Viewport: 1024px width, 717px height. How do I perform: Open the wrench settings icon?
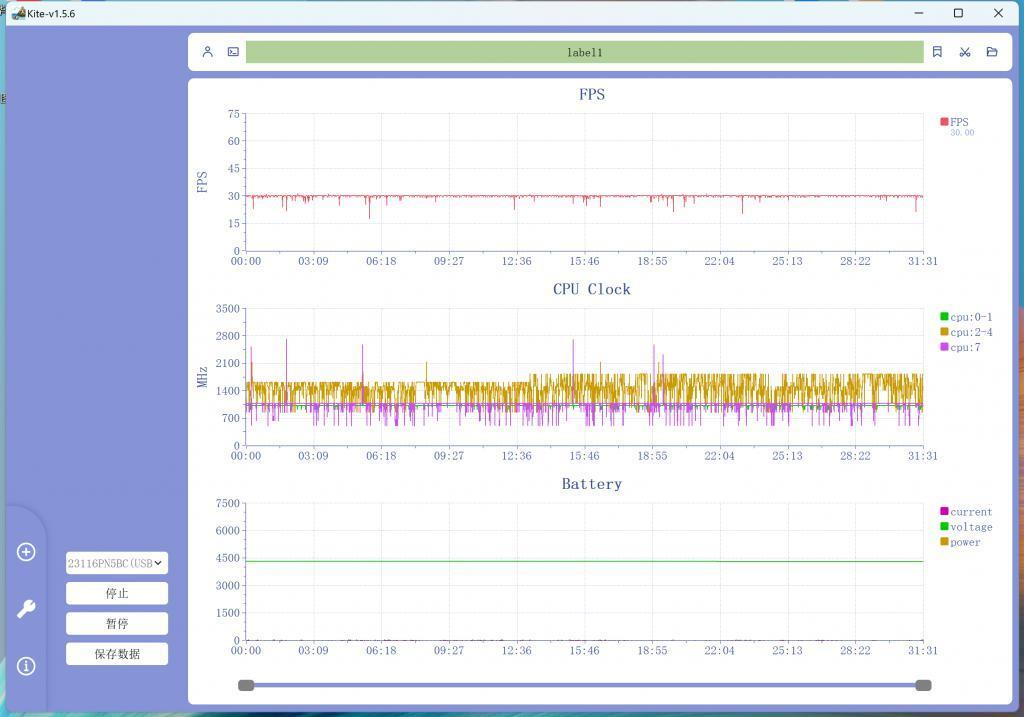click(x=26, y=609)
